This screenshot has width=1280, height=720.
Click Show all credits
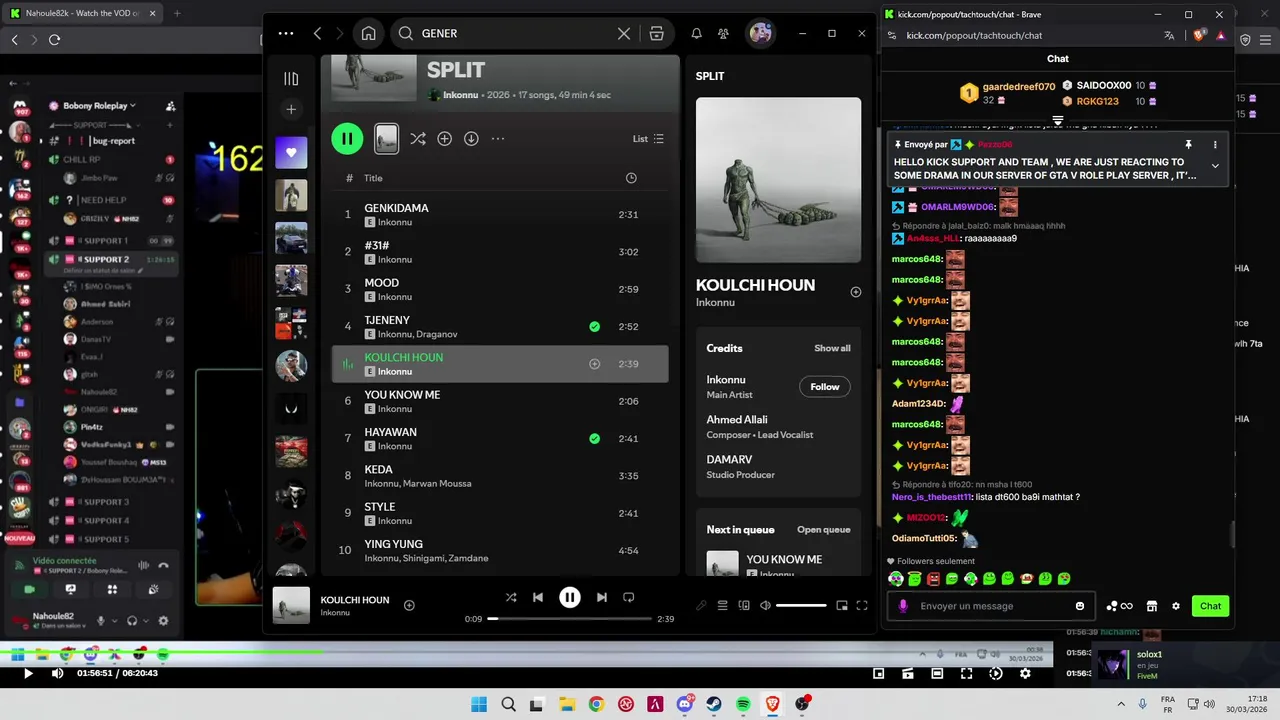click(x=832, y=348)
